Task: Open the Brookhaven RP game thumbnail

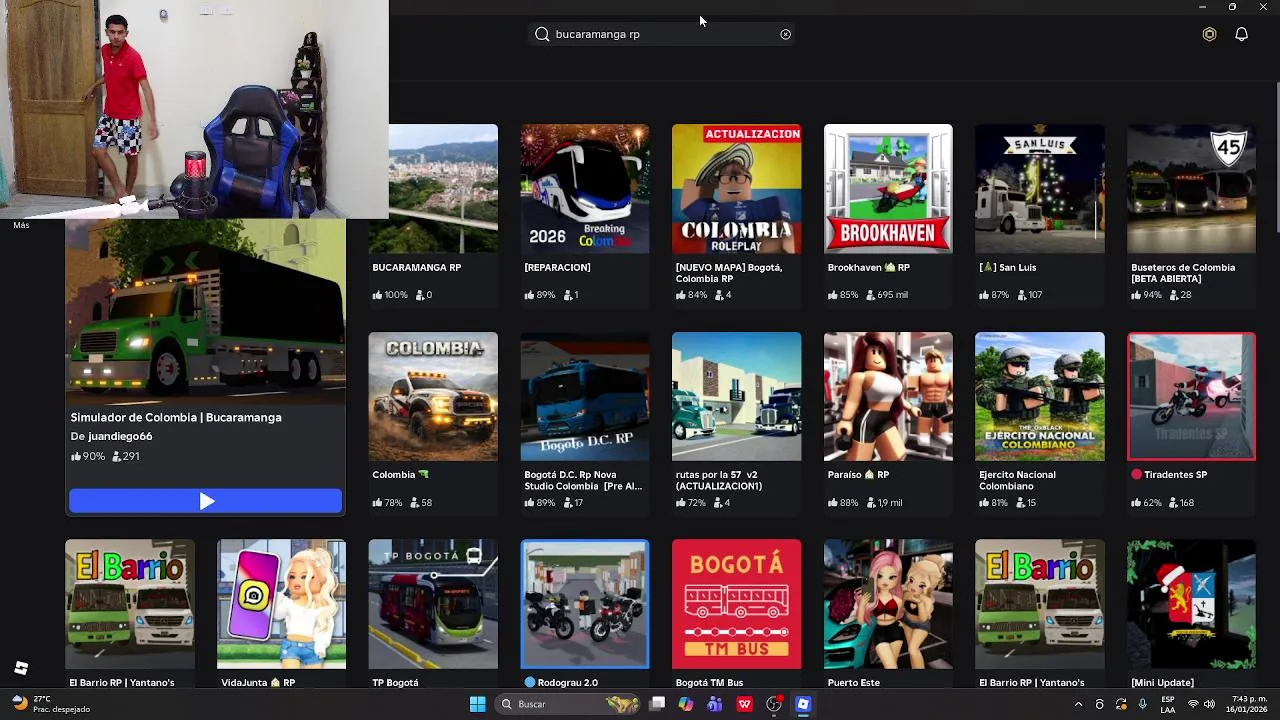Action: point(888,188)
